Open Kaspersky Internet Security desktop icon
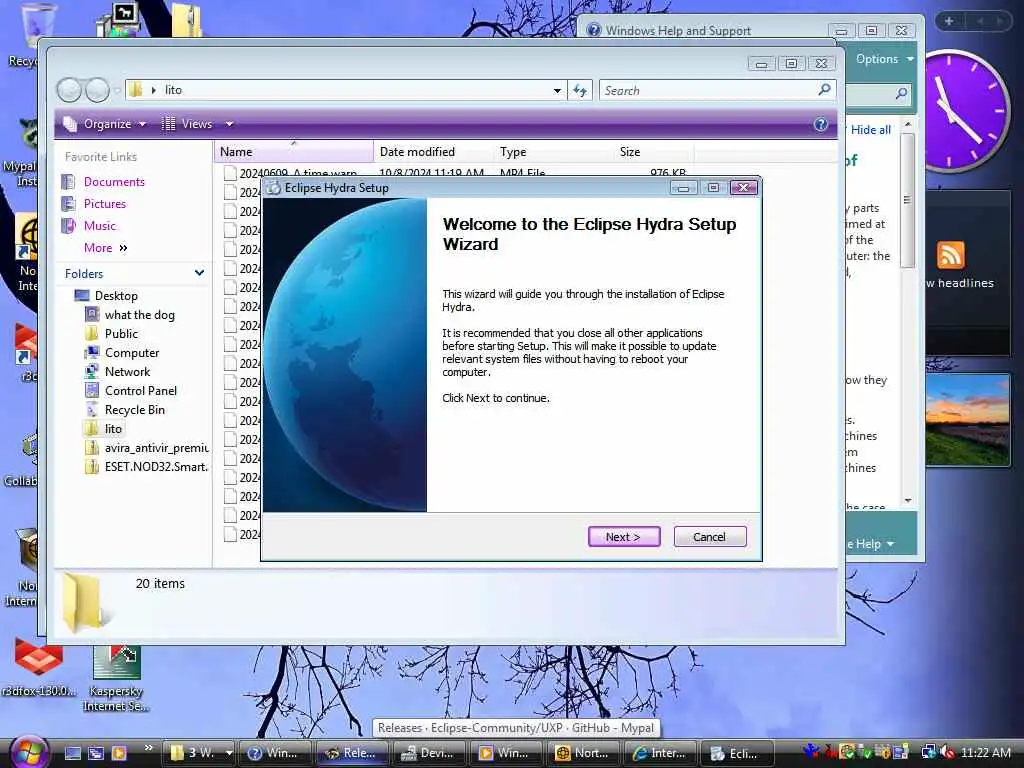The image size is (1024, 768). tap(116, 678)
